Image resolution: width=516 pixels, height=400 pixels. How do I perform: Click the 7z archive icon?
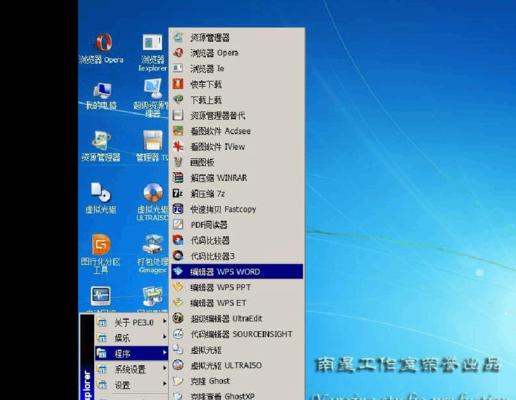click(178, 193)
